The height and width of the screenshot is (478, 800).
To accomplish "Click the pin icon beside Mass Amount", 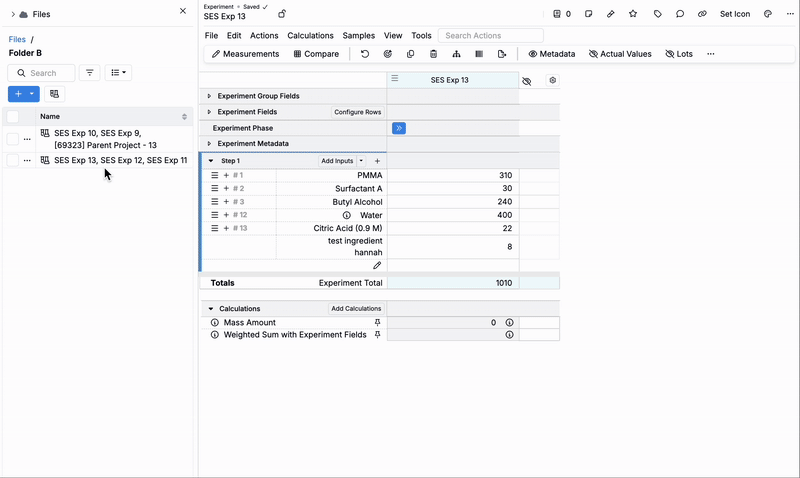I will [377, 323].
